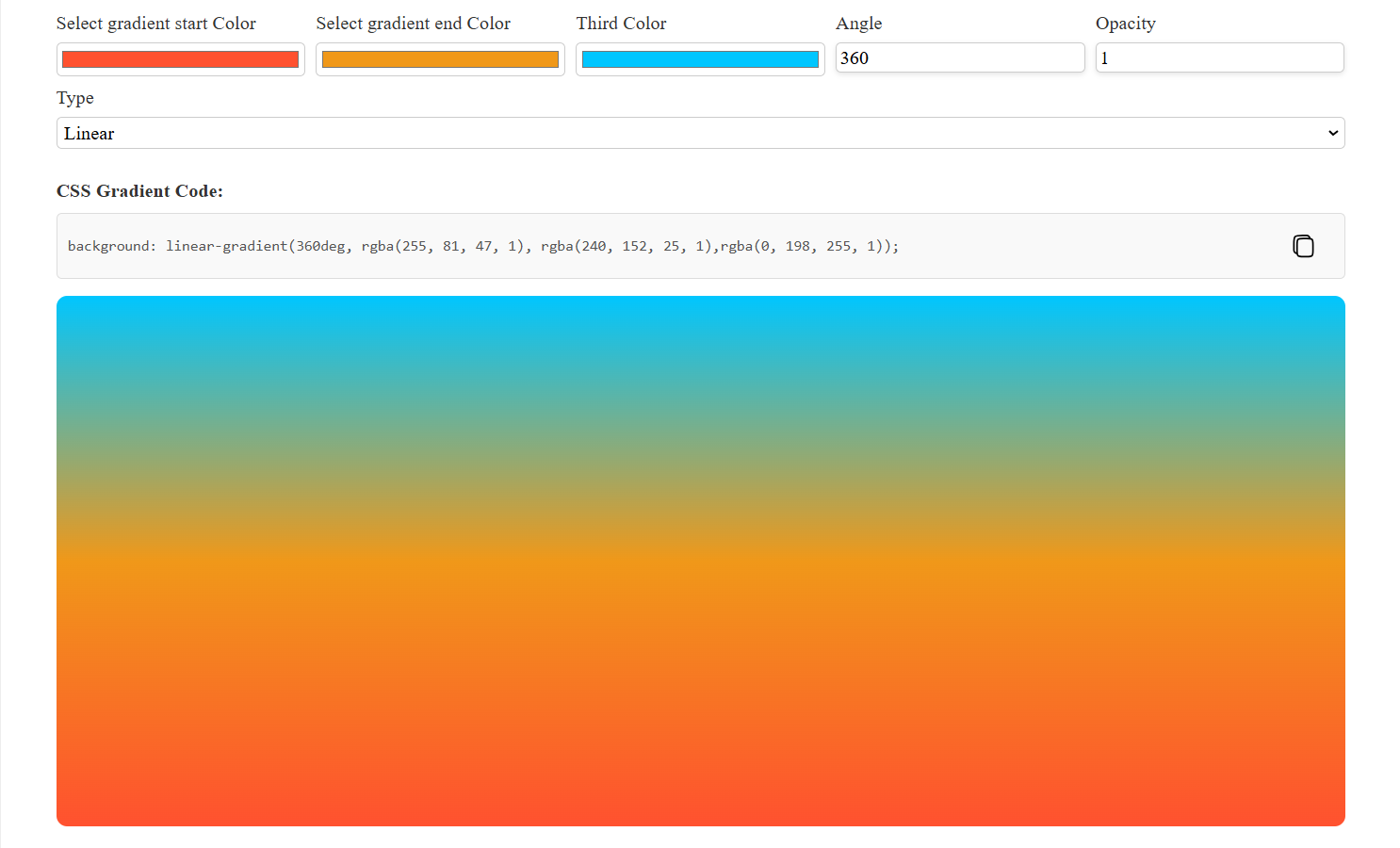
Task: Click the 'Select gradient end Color' label
Action: click(414, 24)
